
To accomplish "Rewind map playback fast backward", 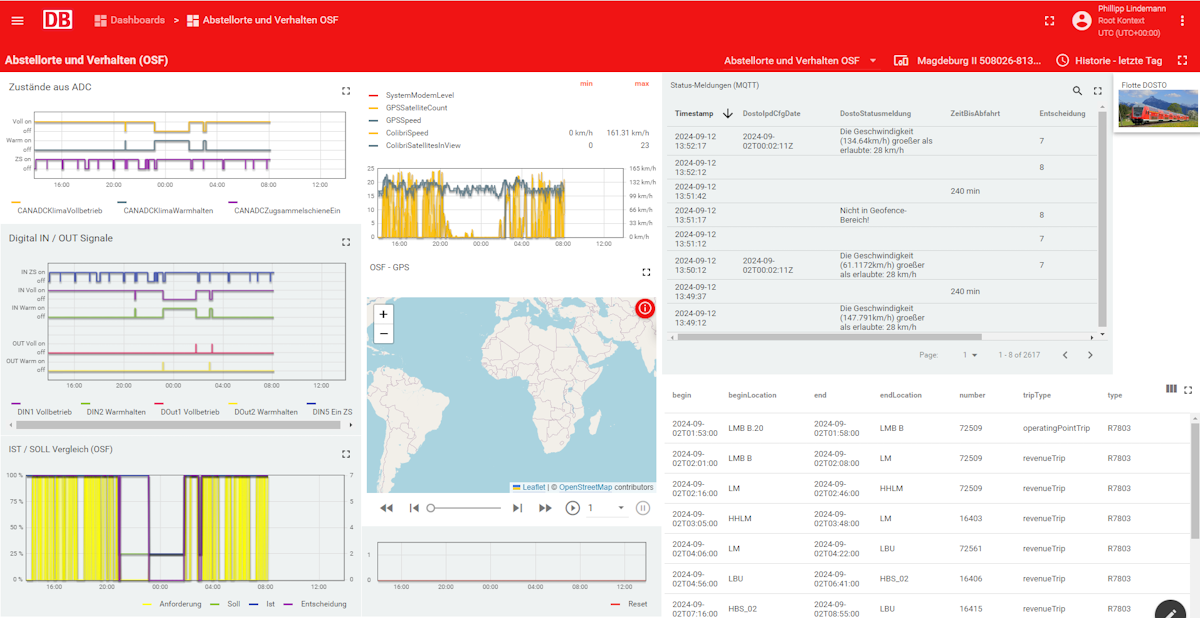I will coord(386,508).
